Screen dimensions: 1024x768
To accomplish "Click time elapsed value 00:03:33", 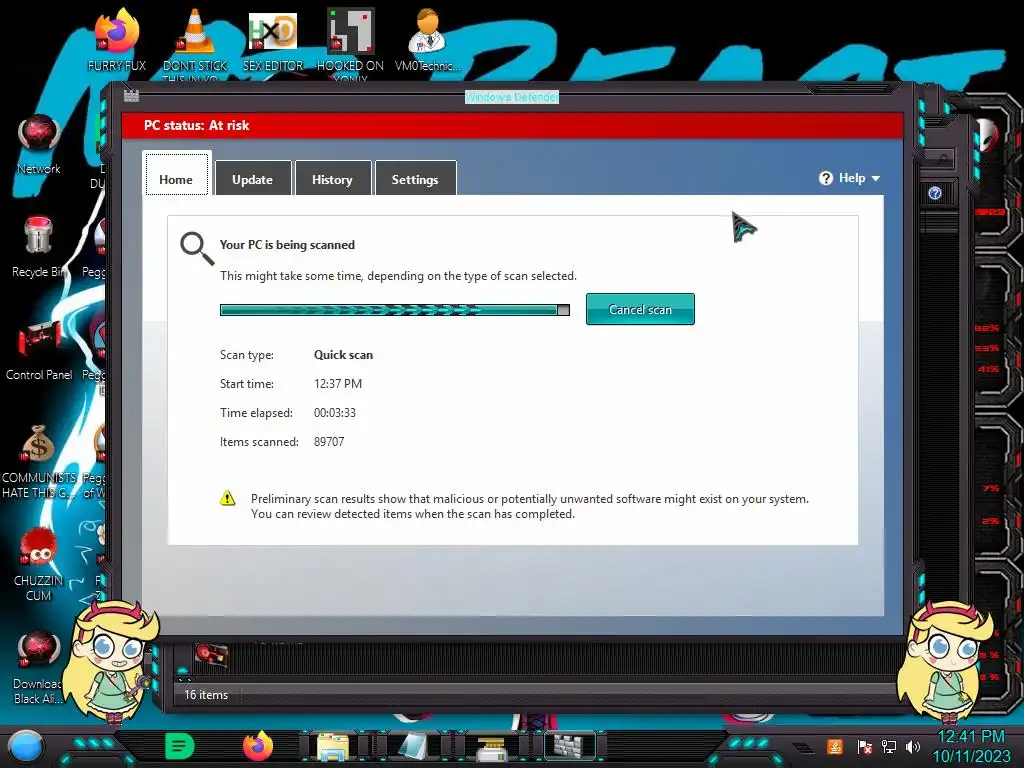I will click(334, 413).
